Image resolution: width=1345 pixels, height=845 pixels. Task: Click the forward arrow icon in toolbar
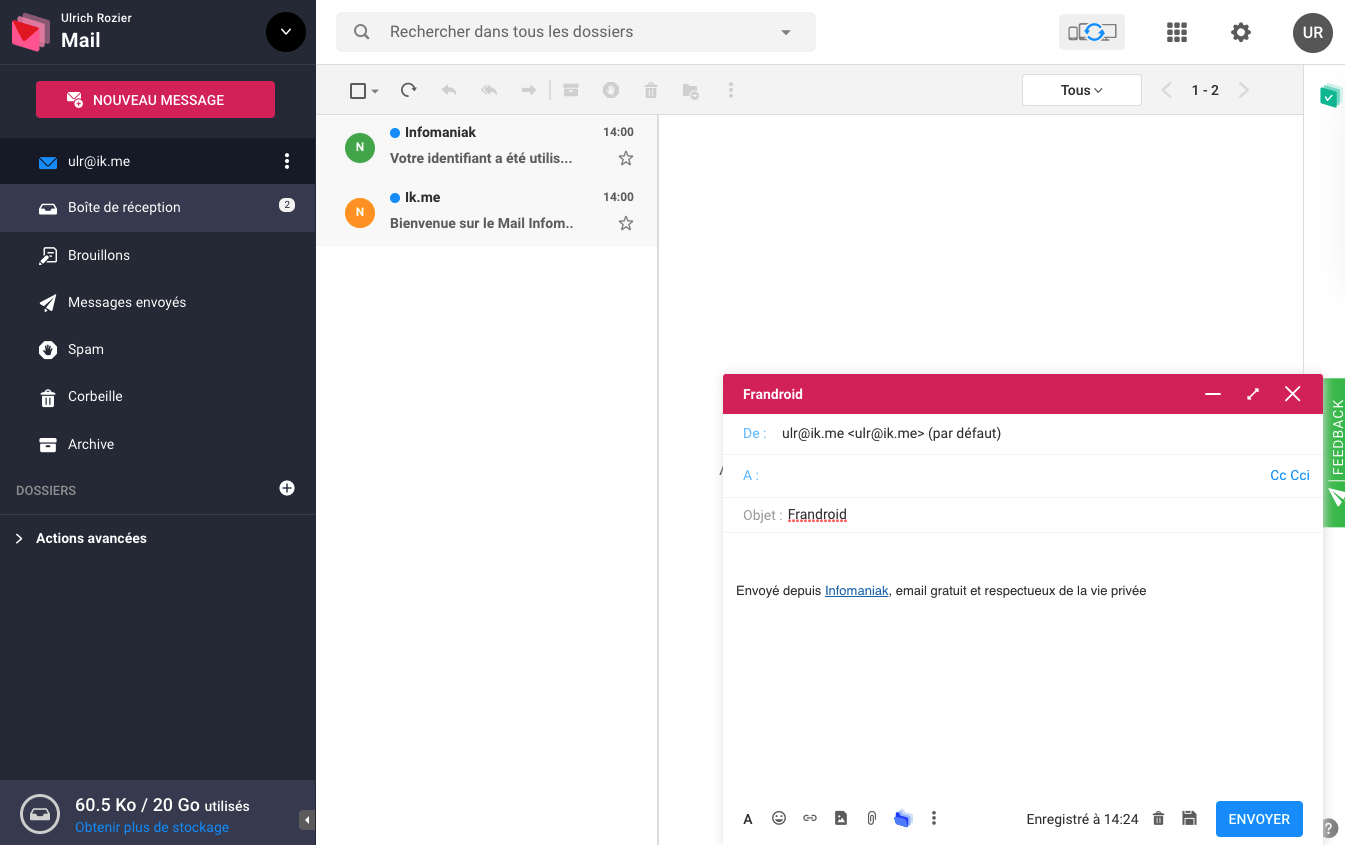(528, 90)
